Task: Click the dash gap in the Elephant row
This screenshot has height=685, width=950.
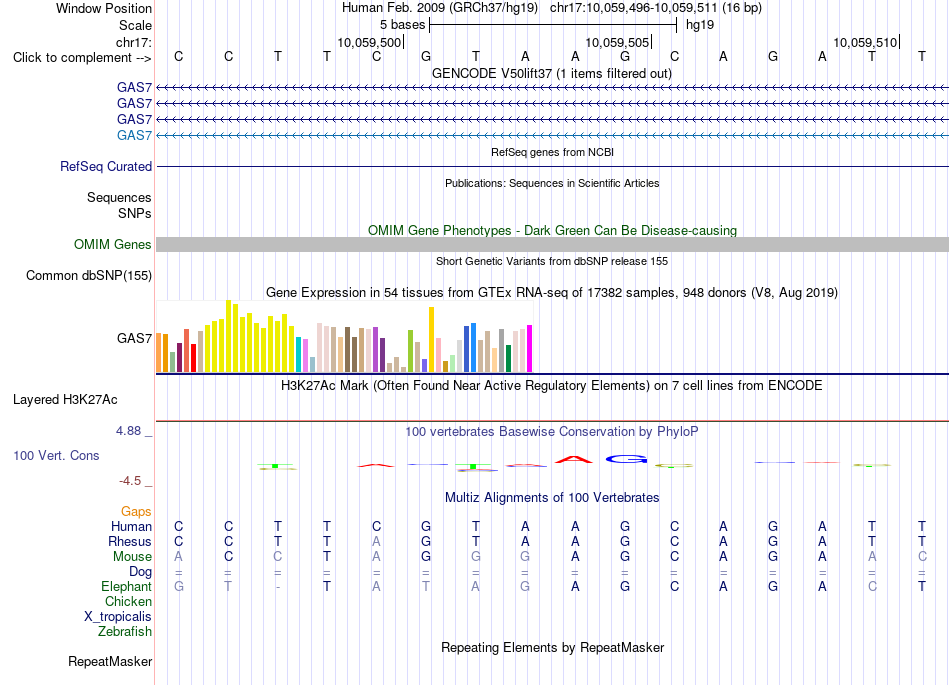Action: click(277, 587)
